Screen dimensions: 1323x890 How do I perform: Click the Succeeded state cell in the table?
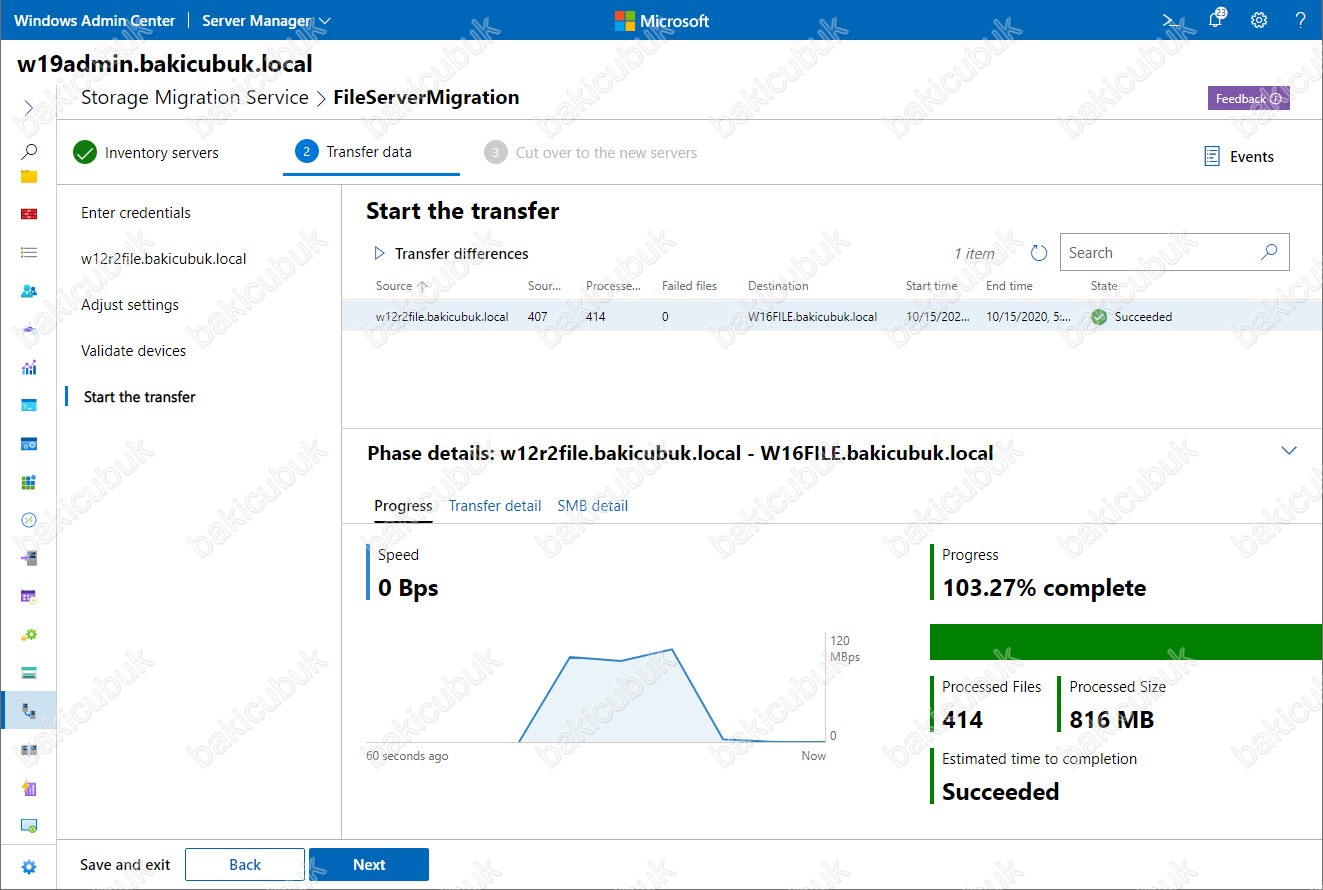1132,317
